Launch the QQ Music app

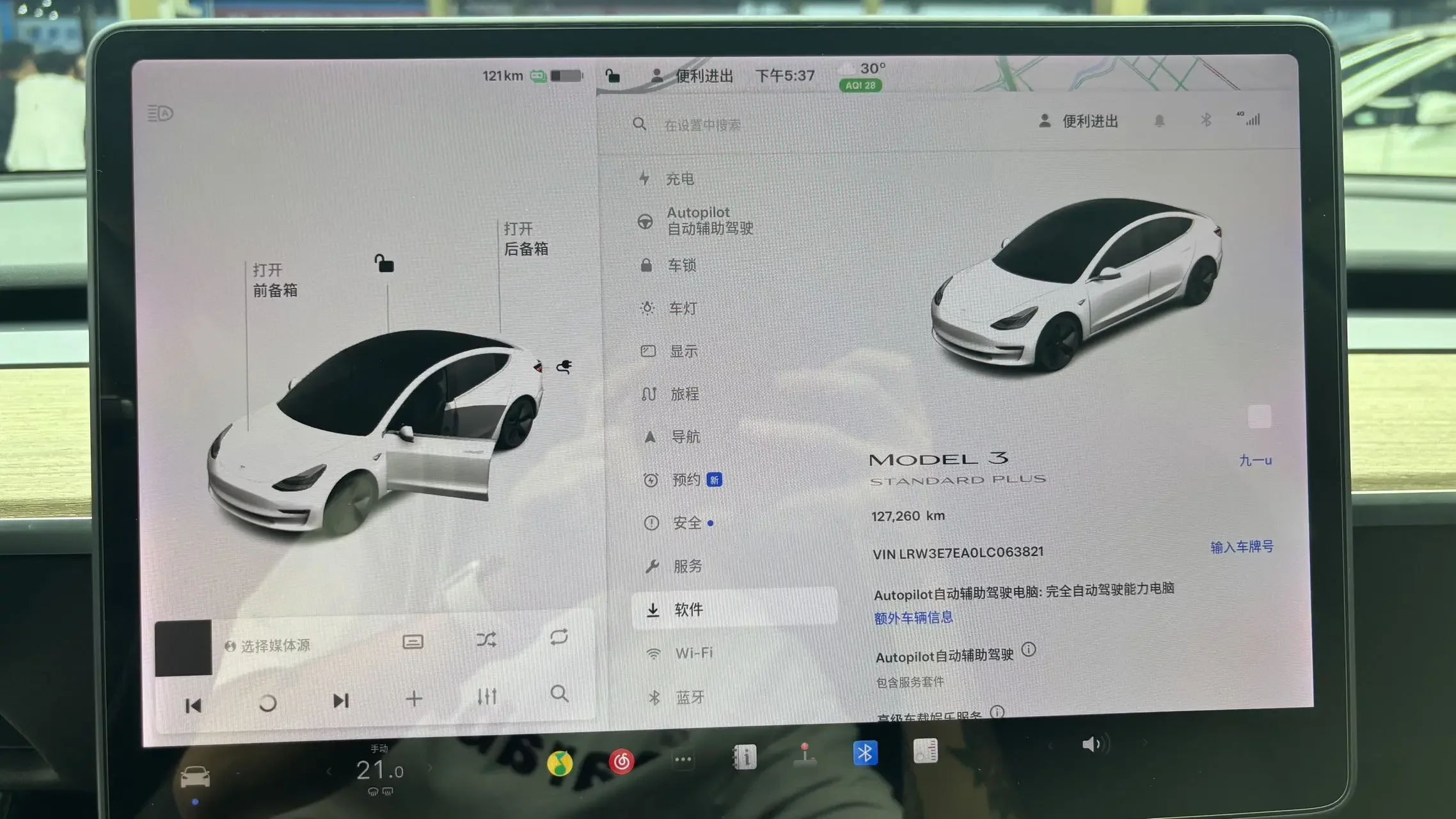pos(560,763)
